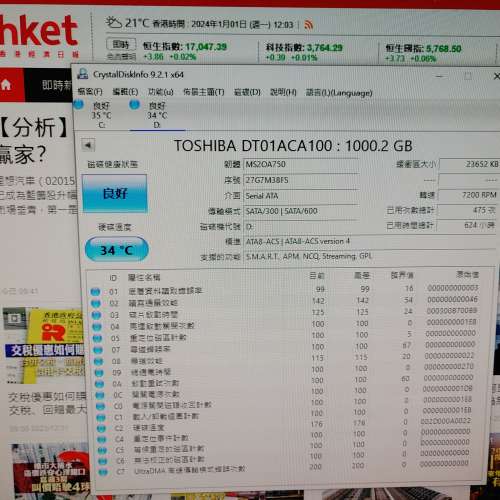The width and height of the screenshot is (500, 500).
Task: Click status dot for attribute ID C5
Action: [x=102, y=450]
